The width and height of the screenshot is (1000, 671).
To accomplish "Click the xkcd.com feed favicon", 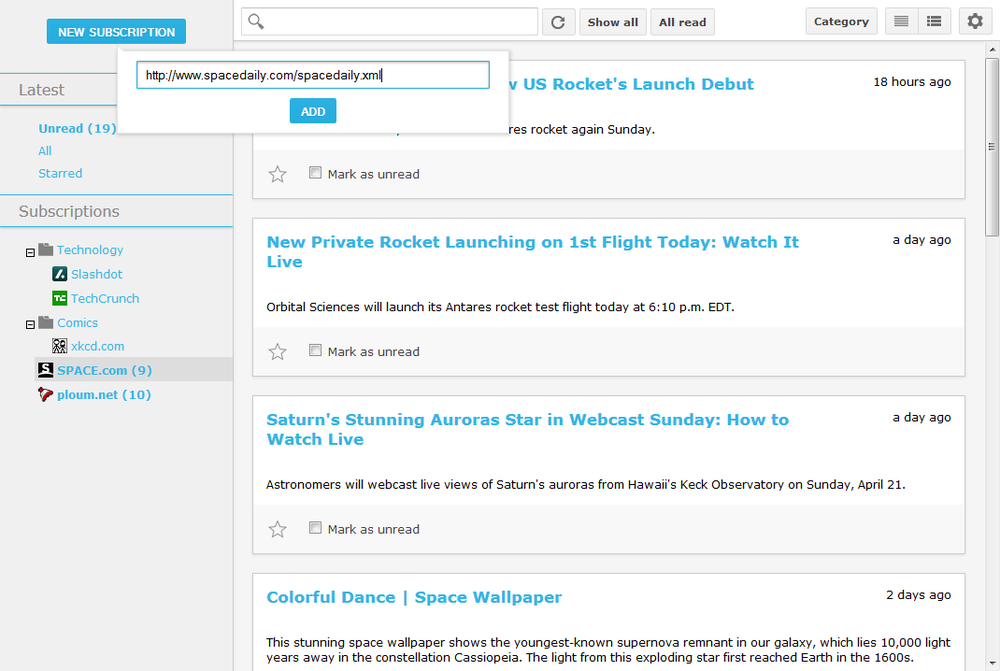I will point(60,346).
